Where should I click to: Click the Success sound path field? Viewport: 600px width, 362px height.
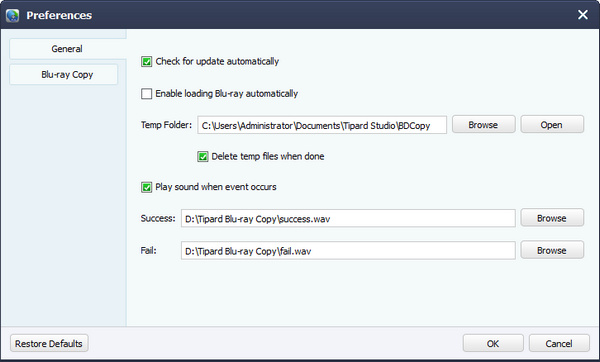[x=348, y=219]
